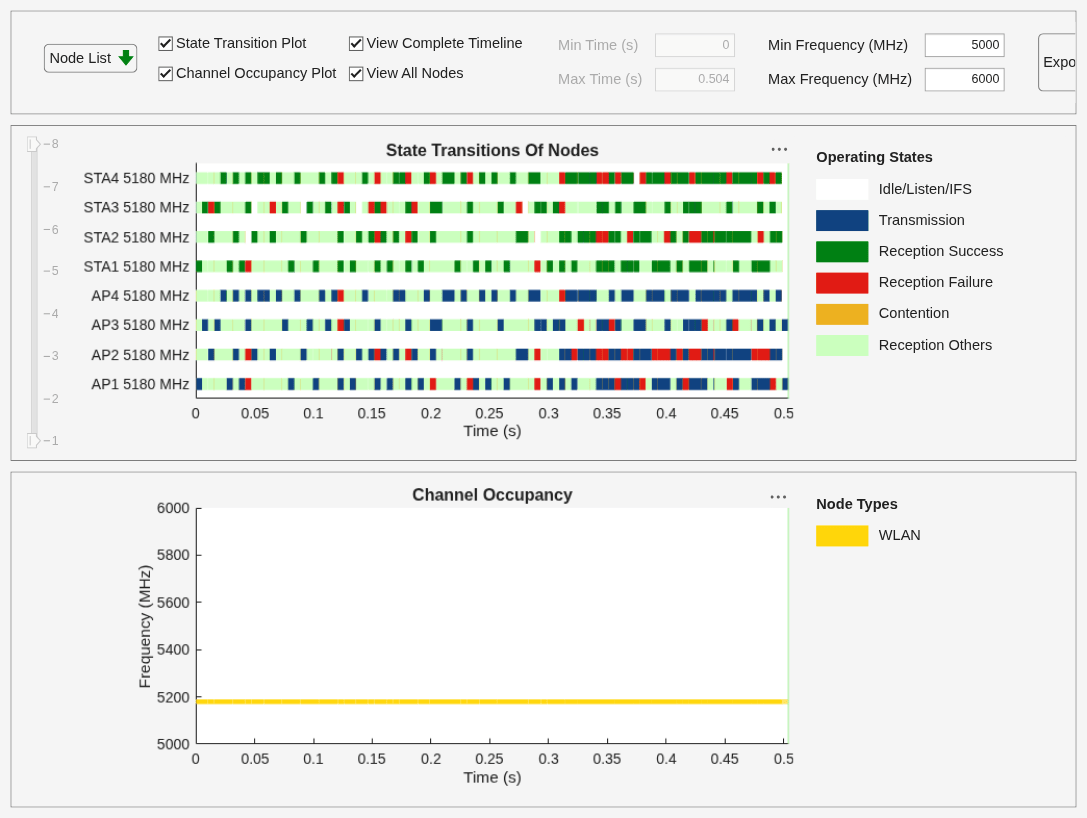1087x818 pixels.
Task: Toggle State Transition Plot checkbox
Action: point(165,44)
